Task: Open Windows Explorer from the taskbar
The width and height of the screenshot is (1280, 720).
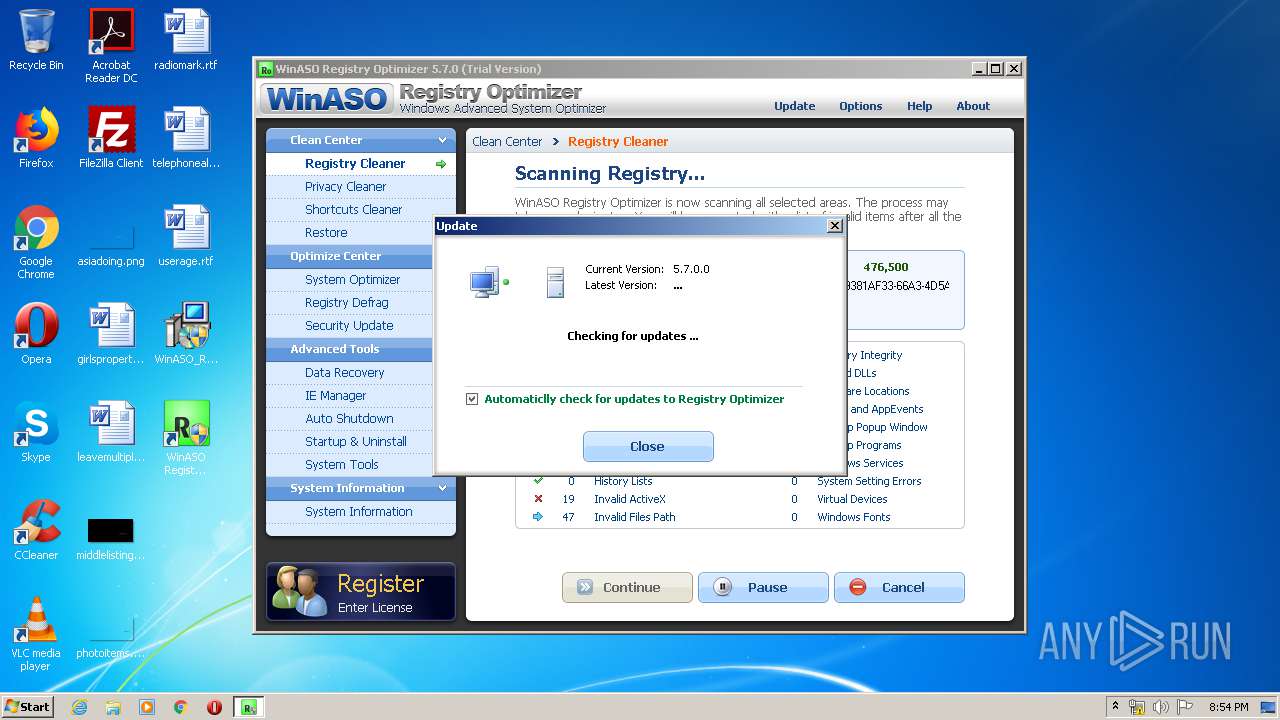Action: click(x=113, y=707)
